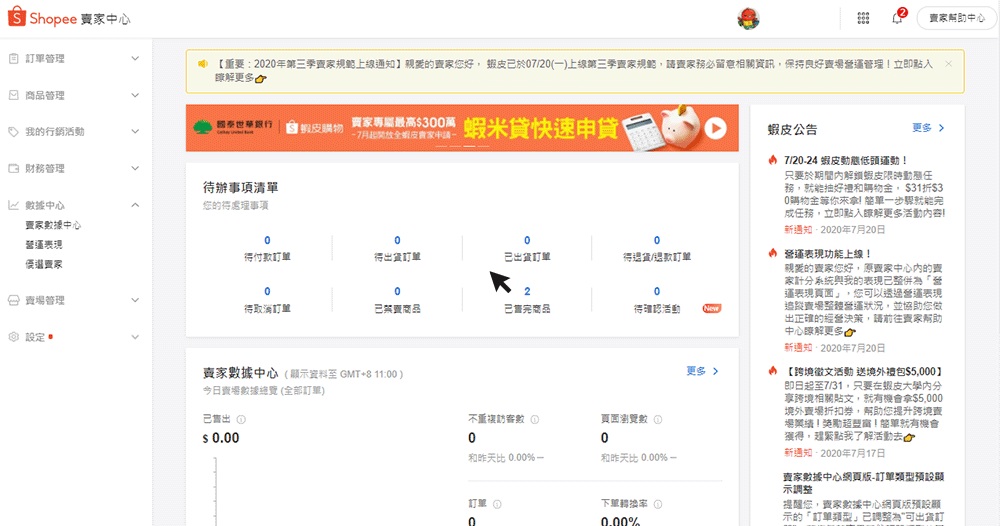Screen dimensions: 1000x526
Task: Open the 營運表現功能上線 announcement
Action: click(x=827, y=254)
